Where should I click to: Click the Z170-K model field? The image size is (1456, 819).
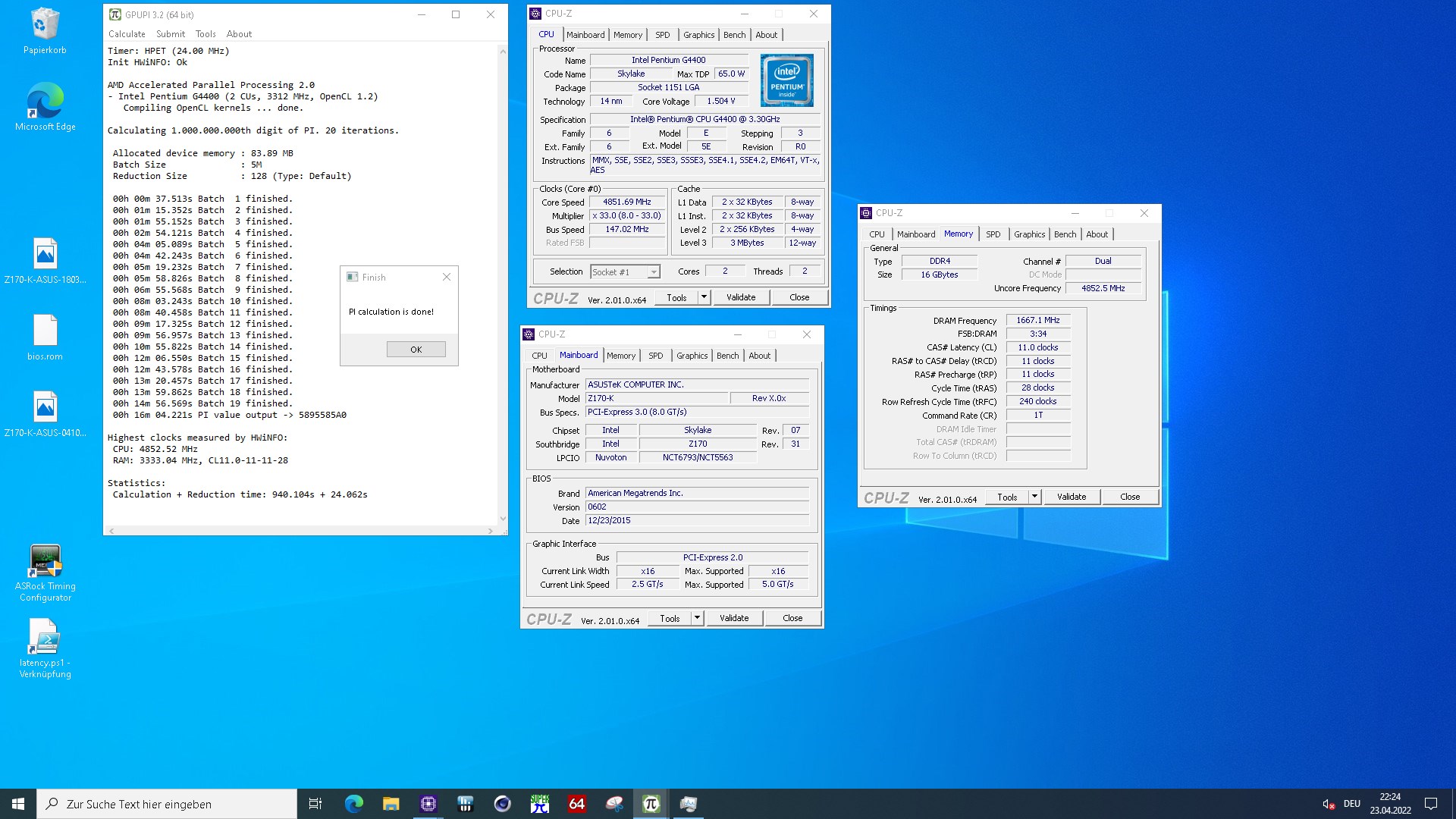click(x=656, y=398)
